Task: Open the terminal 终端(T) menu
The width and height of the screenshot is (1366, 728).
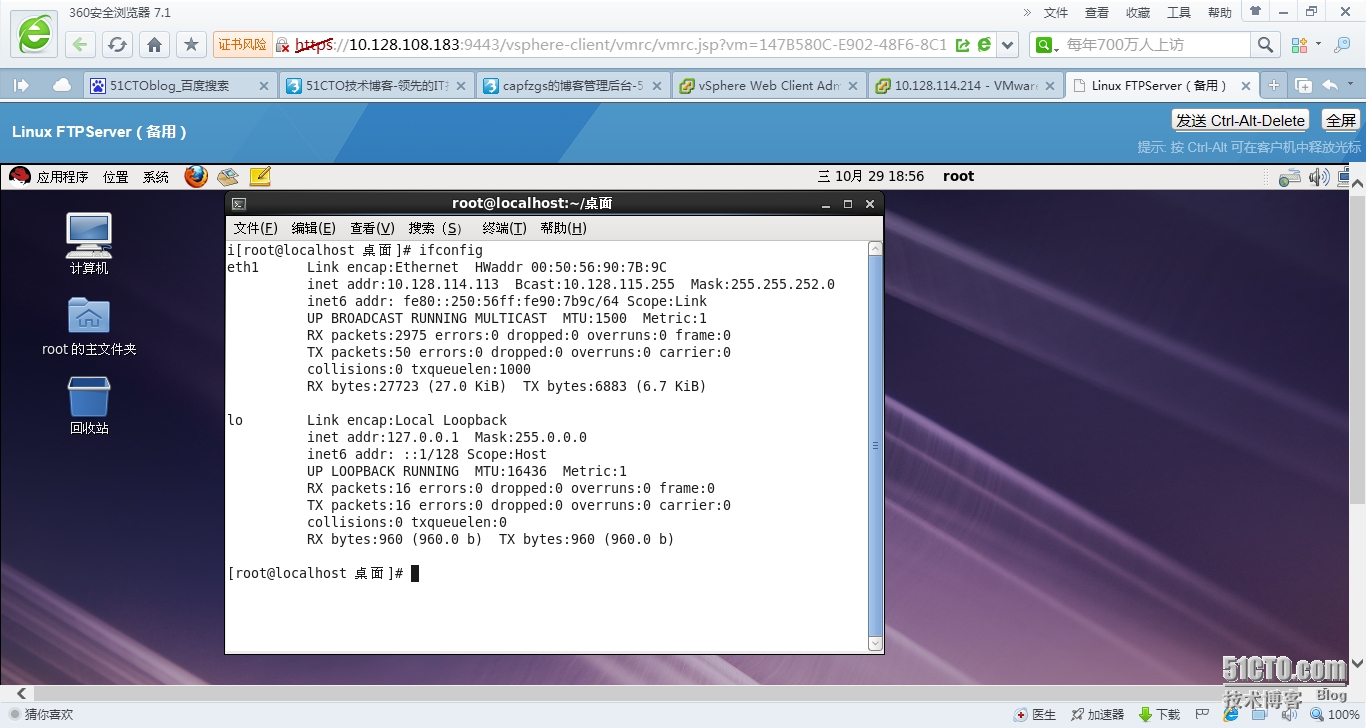Action: coord(504,228)
